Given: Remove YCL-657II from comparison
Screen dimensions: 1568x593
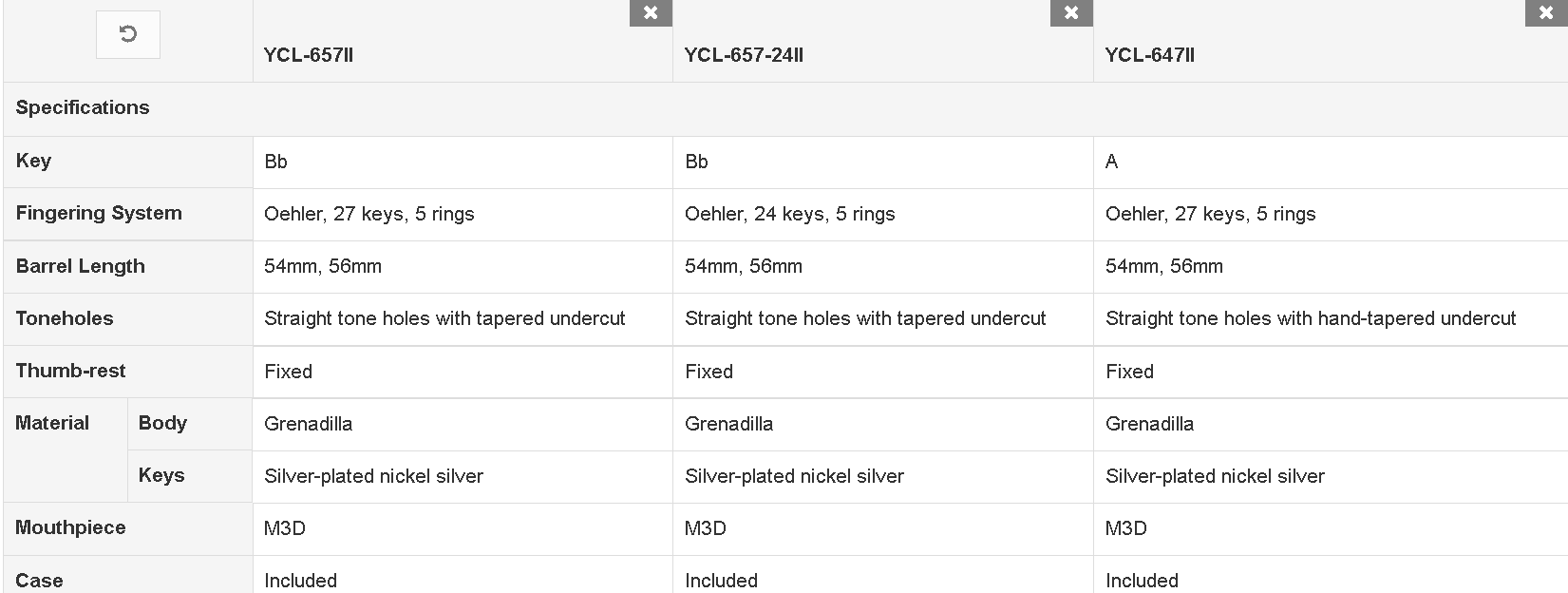Looking at the screenshot, I should click(x=651, y=13).
